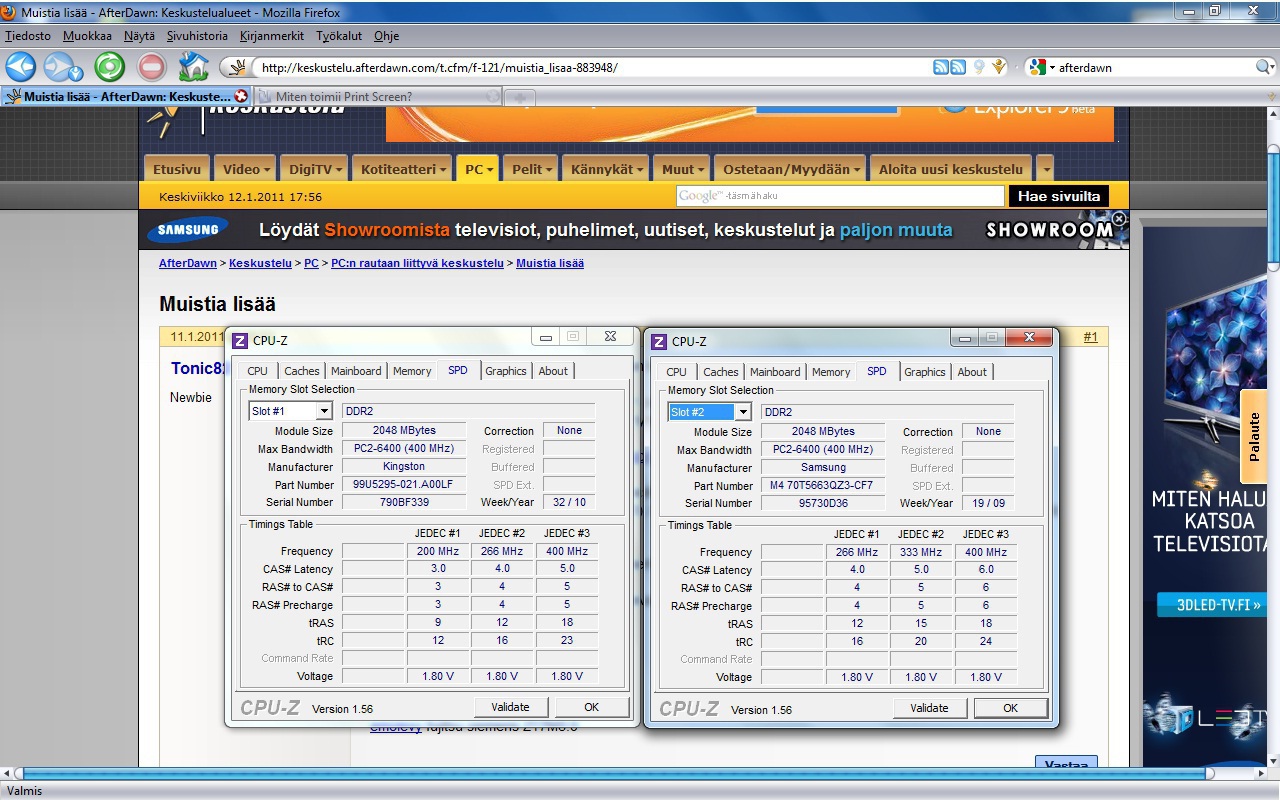Expand the search engine selector arrow

click(x=1051, y=67)
